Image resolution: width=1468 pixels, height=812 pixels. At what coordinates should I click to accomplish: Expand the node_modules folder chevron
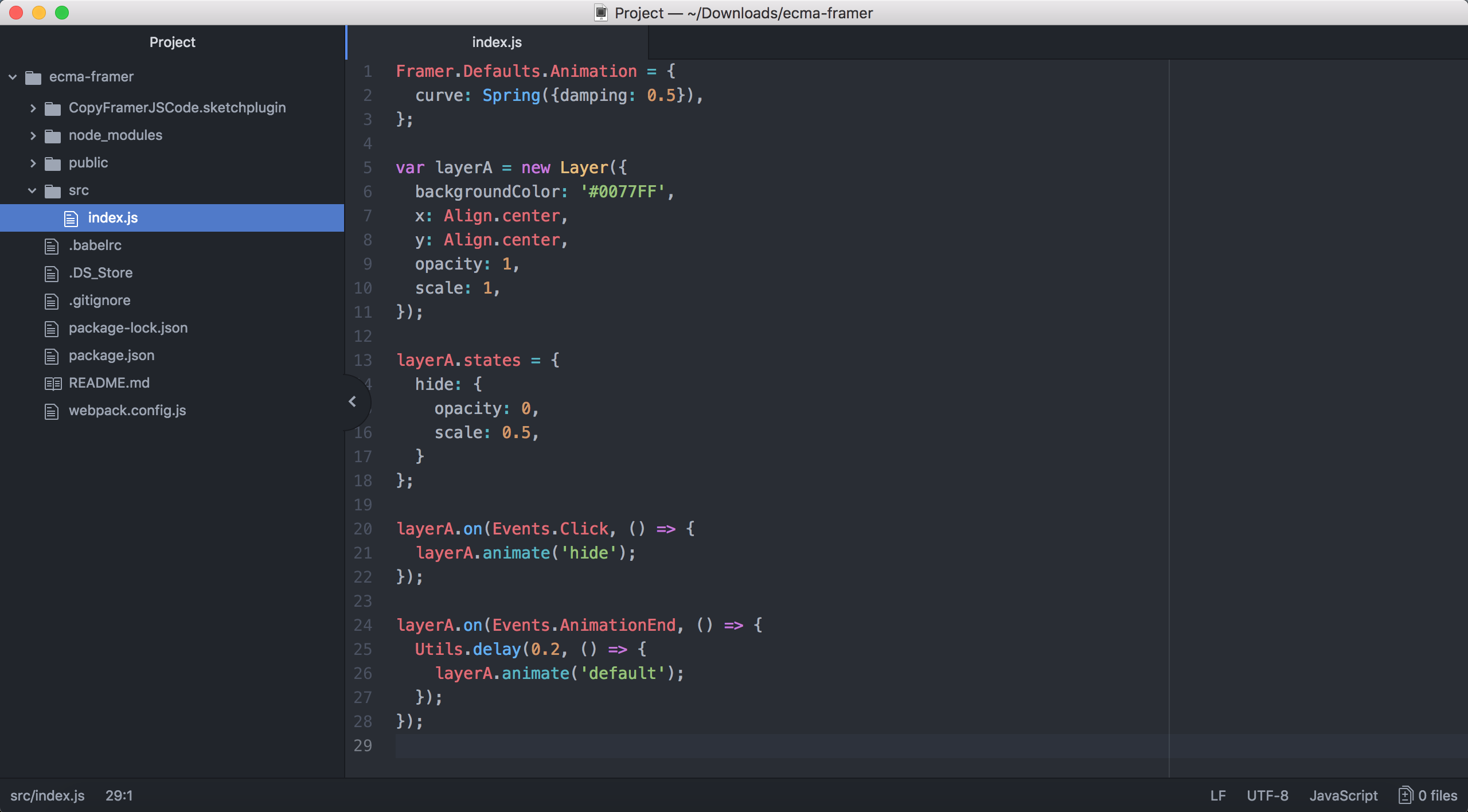[33, 135]
